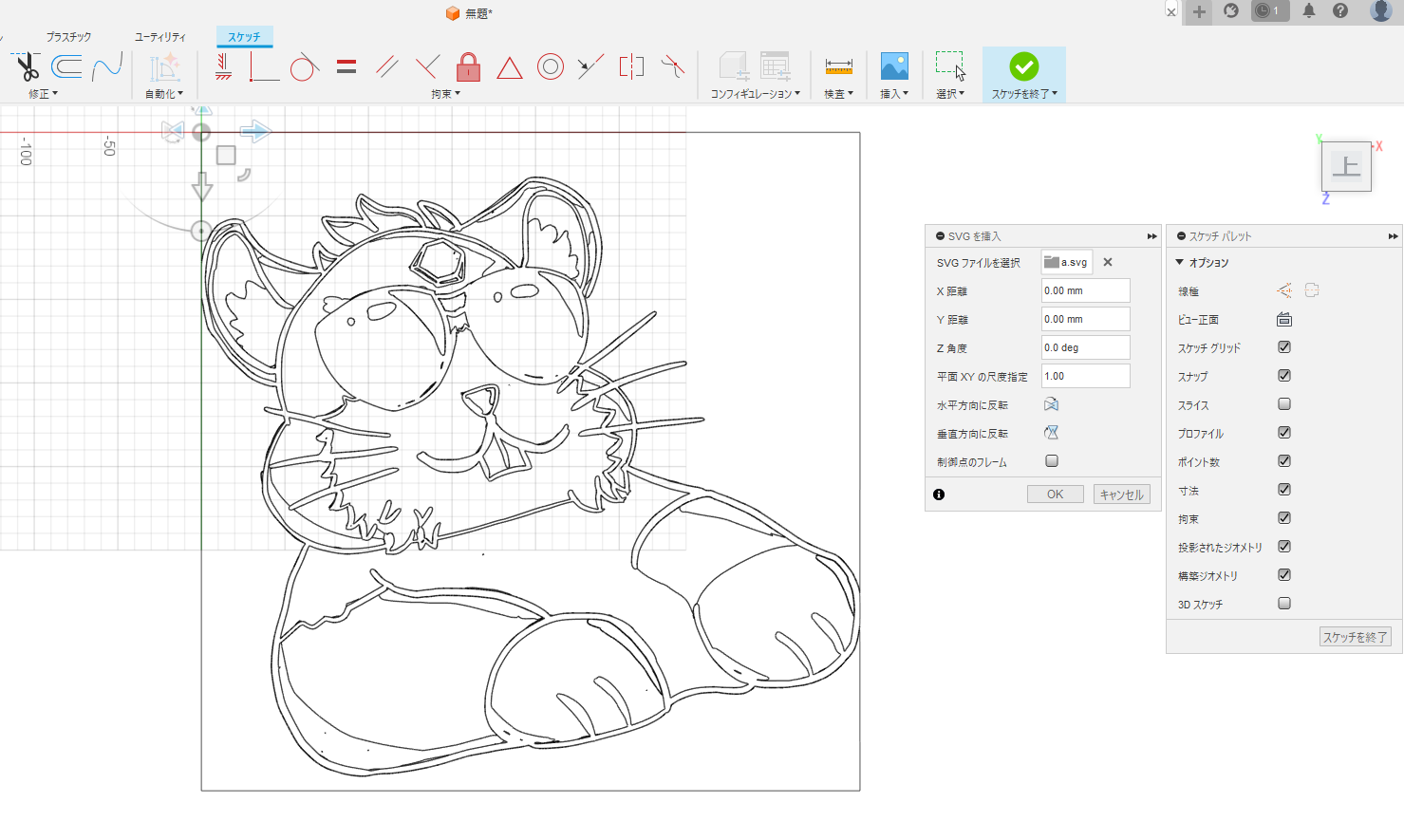Apply the Coincident constraint
This screenshot has width=1404, height=840.
click(x=264, y=66)
